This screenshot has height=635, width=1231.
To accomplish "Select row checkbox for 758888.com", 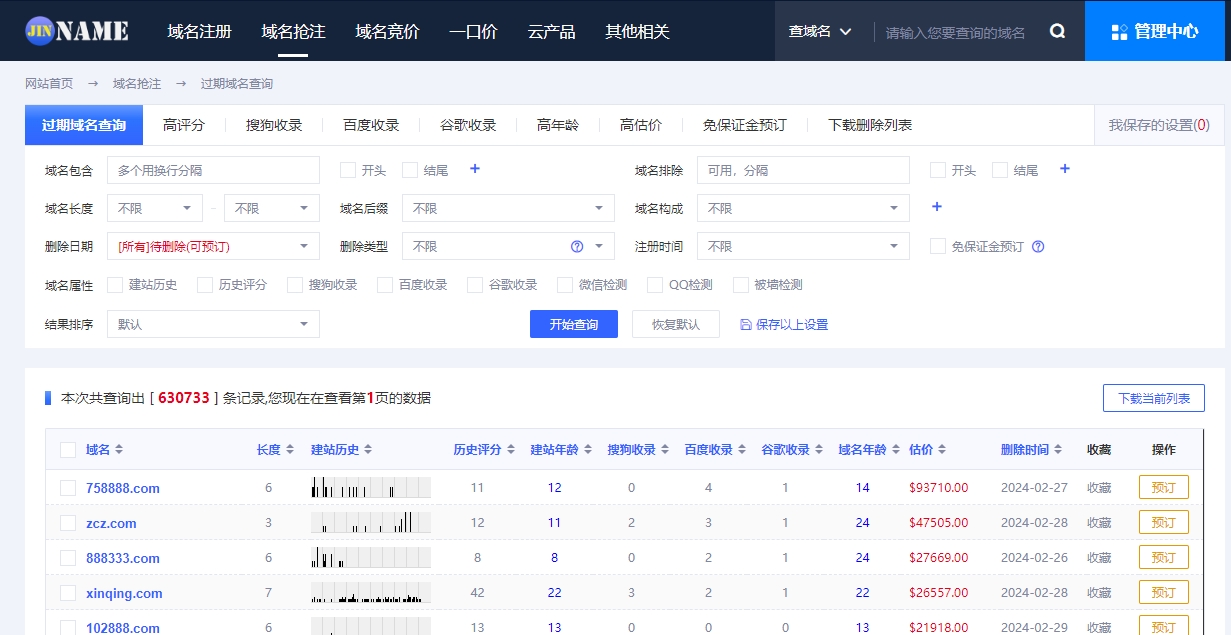I will click(x=68, y=488).
